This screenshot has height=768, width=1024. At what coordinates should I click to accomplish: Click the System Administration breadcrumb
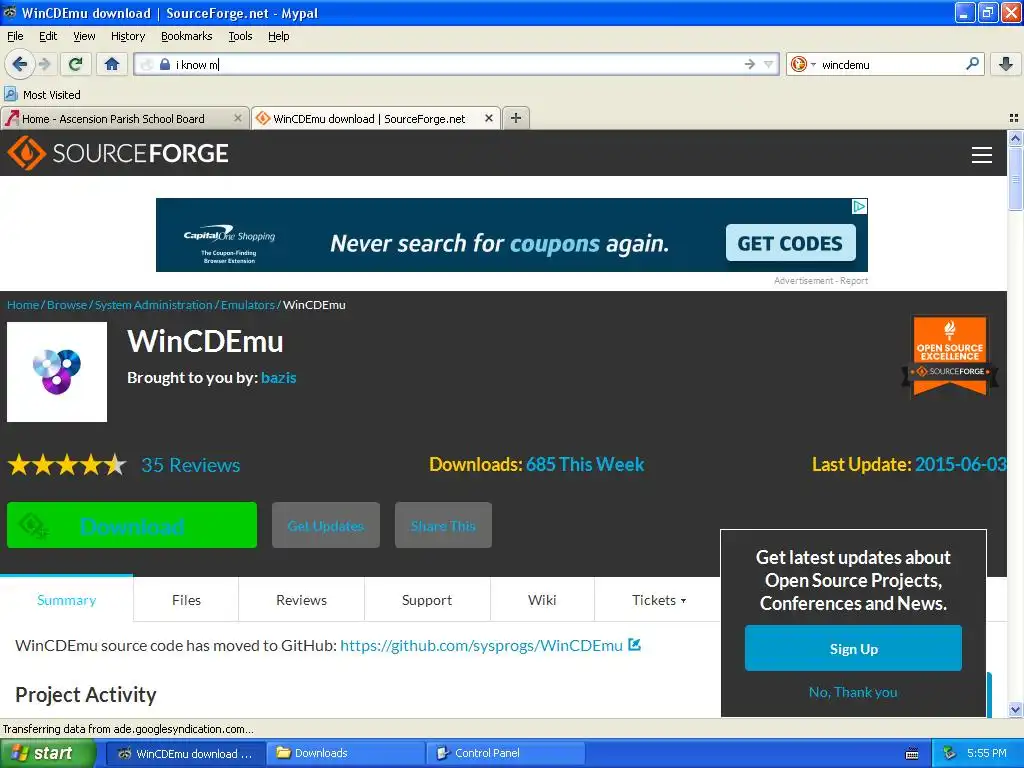point(153,305)
